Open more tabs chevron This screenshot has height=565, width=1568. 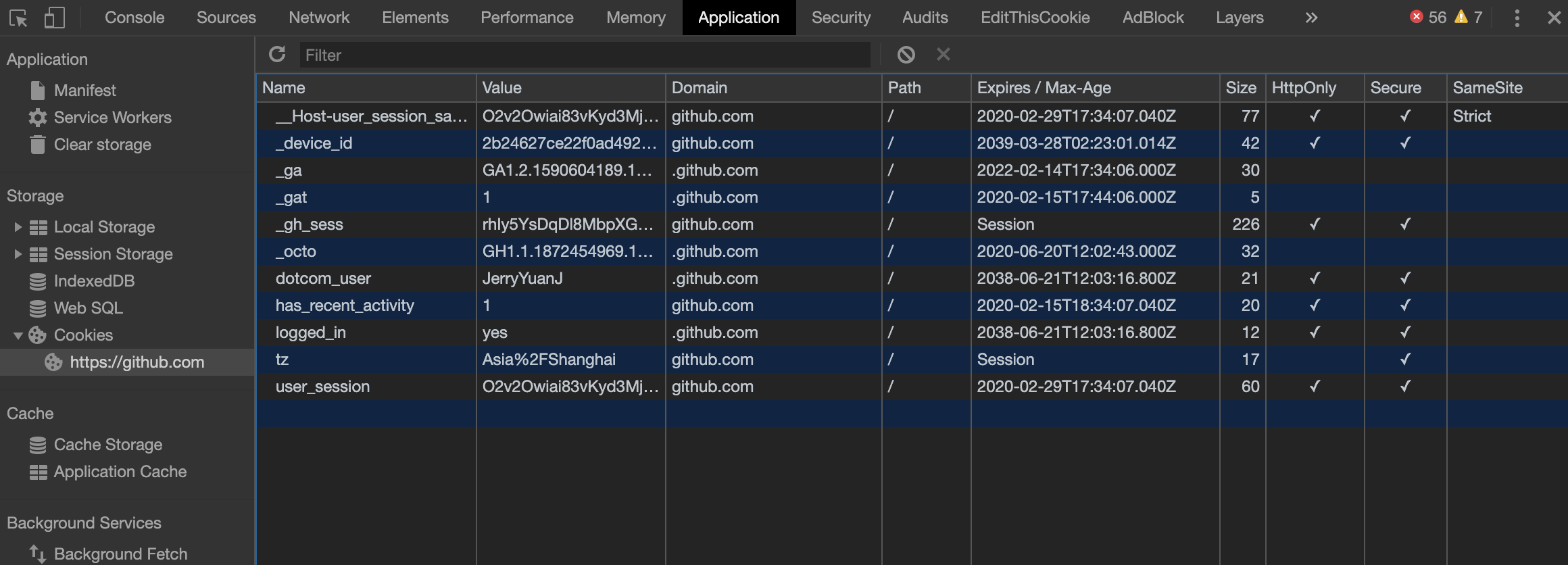pyautogui.click(x=1311, y=18)
